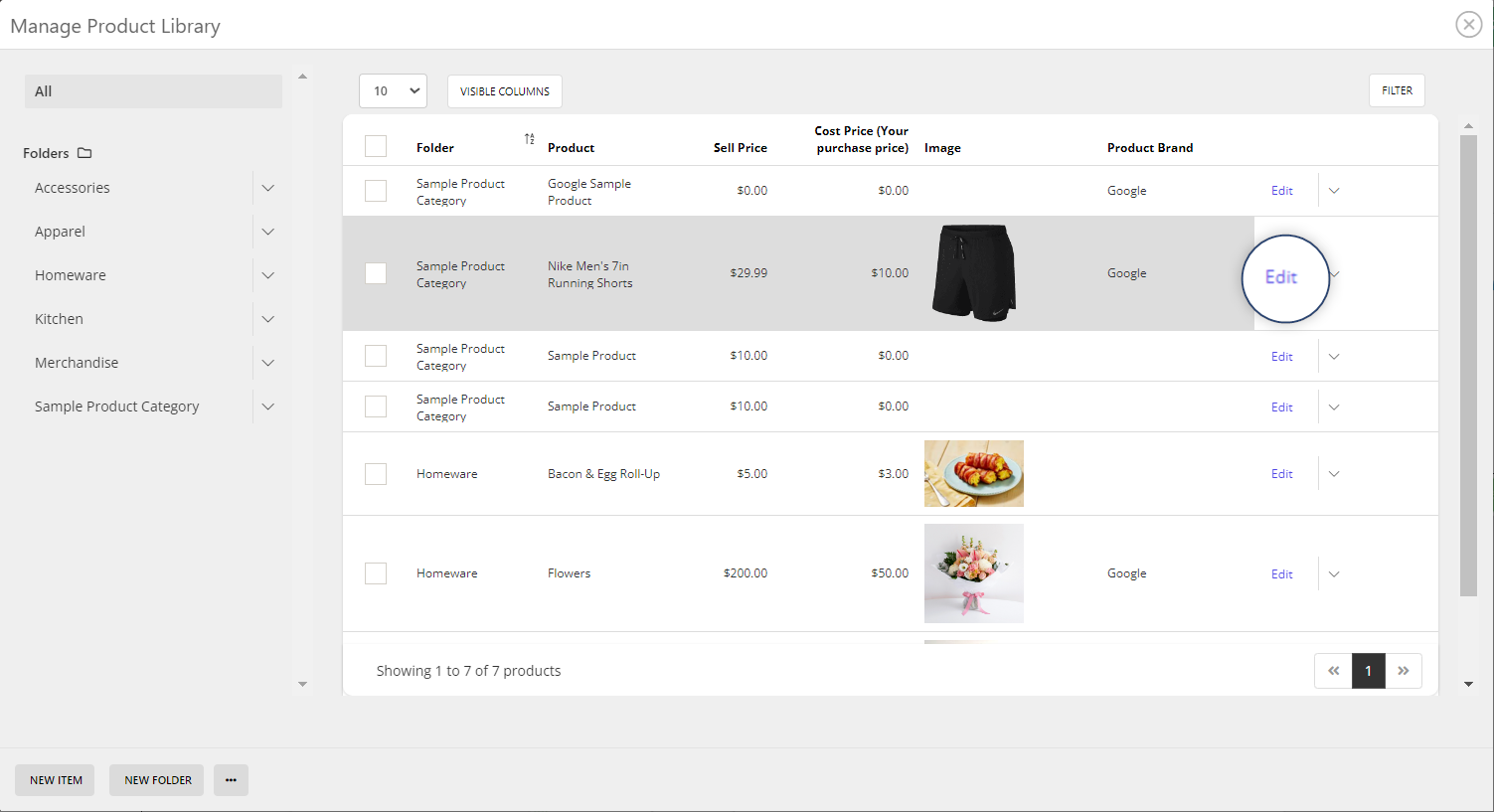This screenshot has width=1494, height=812.
Task: Open the folder icon beside Folders label
Action: tap(84, 152)
